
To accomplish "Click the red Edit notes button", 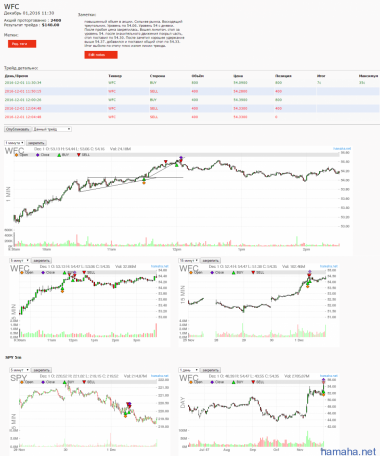I will click(x=101, y=55).
